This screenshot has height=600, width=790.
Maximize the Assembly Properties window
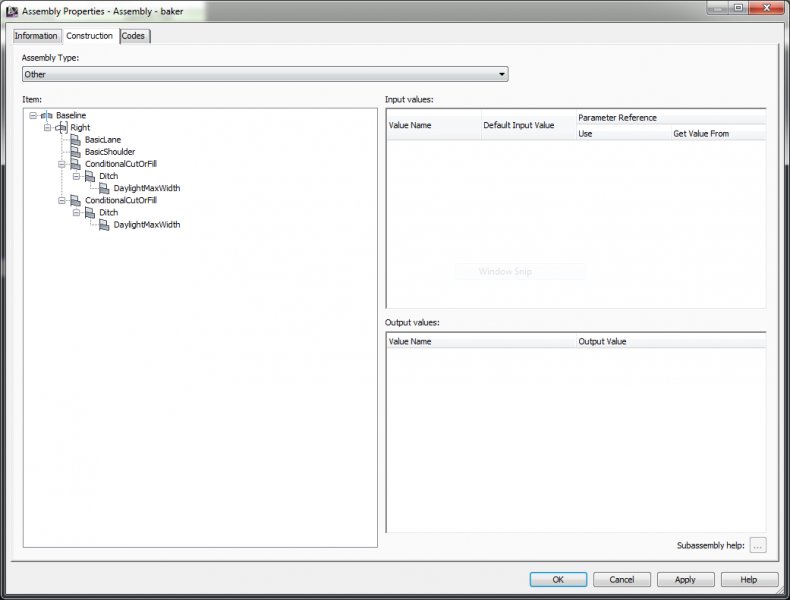point(738,8)
